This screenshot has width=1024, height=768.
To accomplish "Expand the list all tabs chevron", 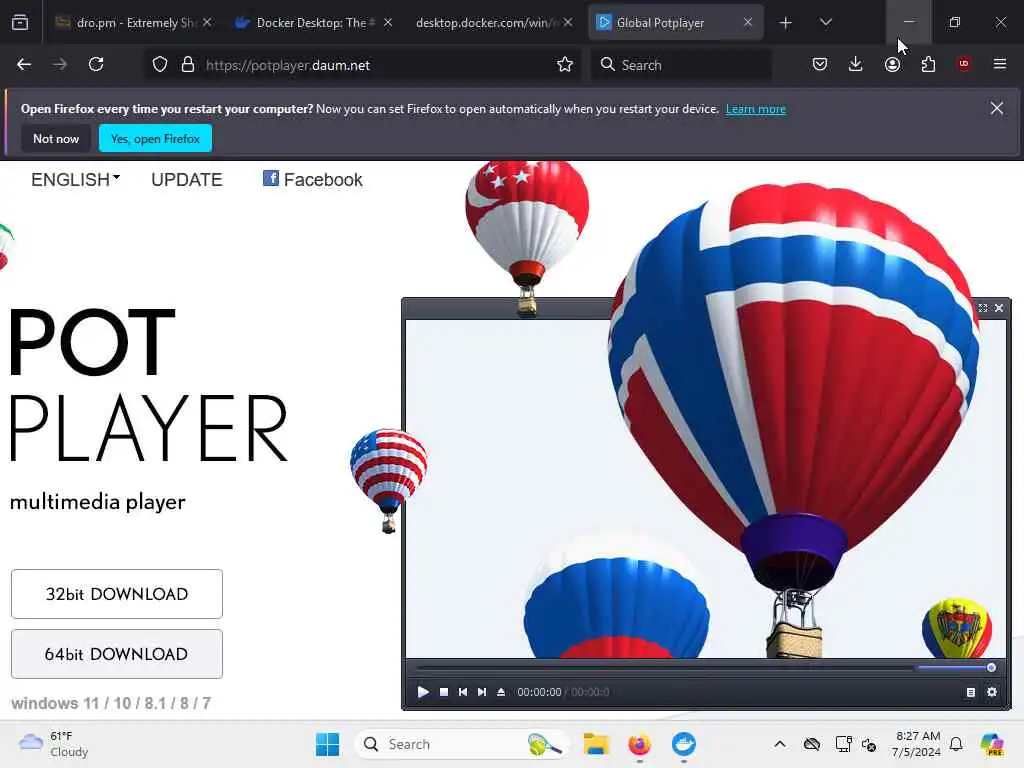I will (x=825, y=23).
